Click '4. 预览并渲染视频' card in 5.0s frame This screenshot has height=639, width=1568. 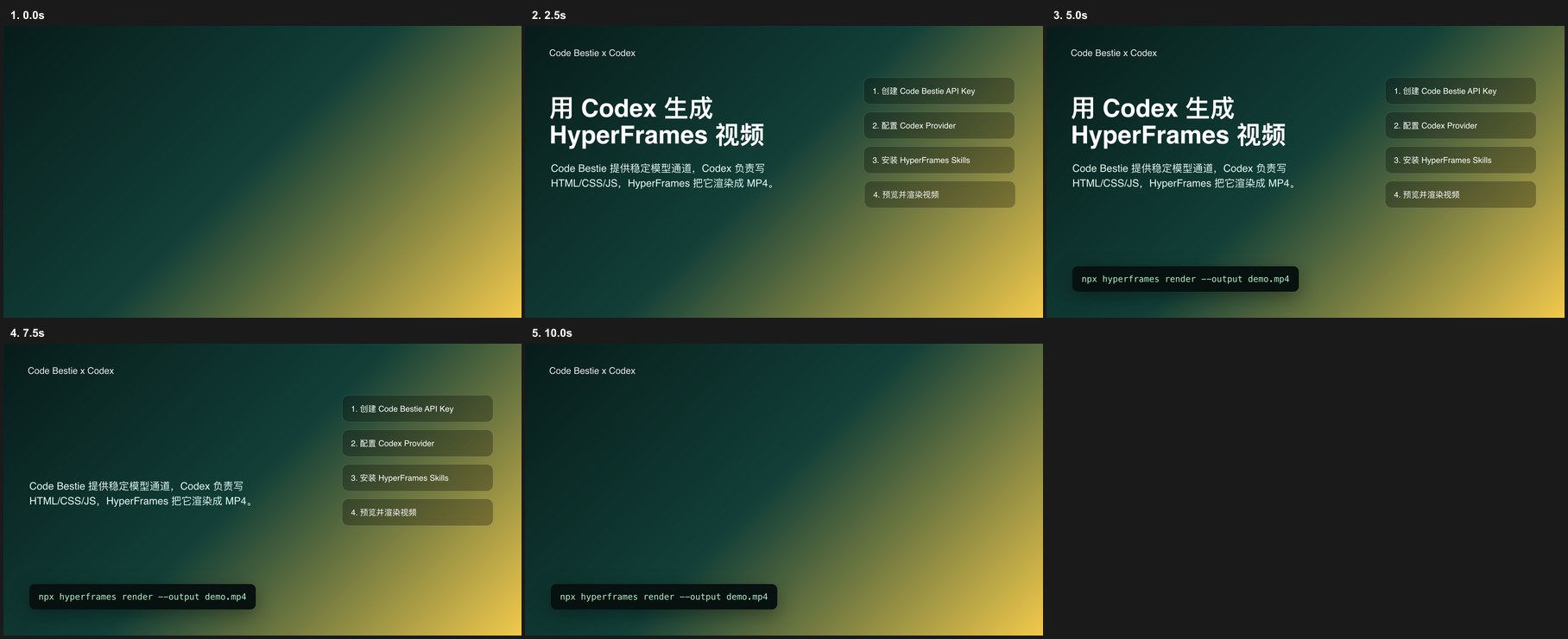point(1461,195)
